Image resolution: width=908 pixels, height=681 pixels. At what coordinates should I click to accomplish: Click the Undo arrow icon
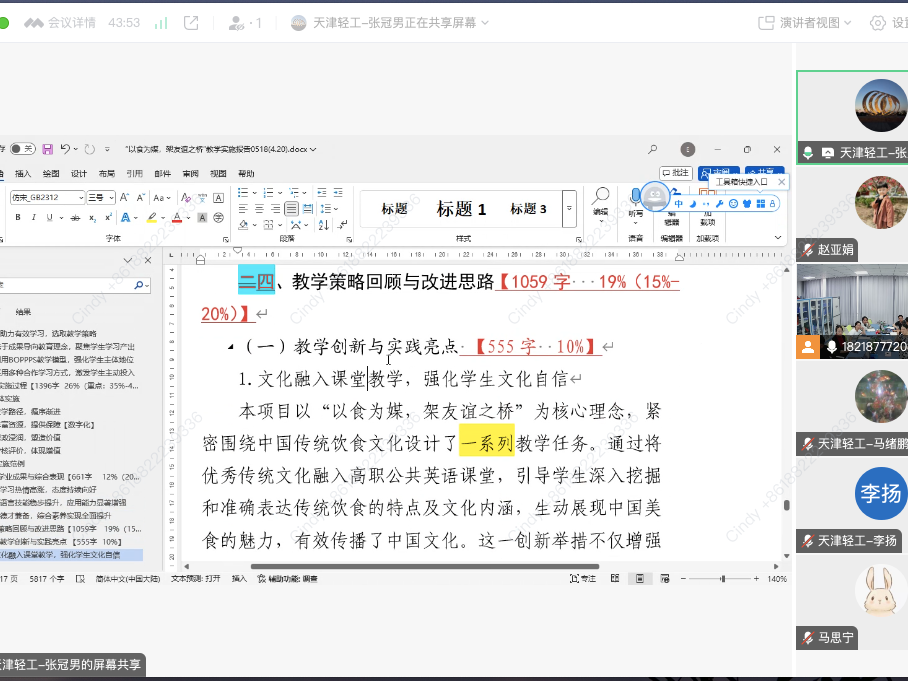65,149
